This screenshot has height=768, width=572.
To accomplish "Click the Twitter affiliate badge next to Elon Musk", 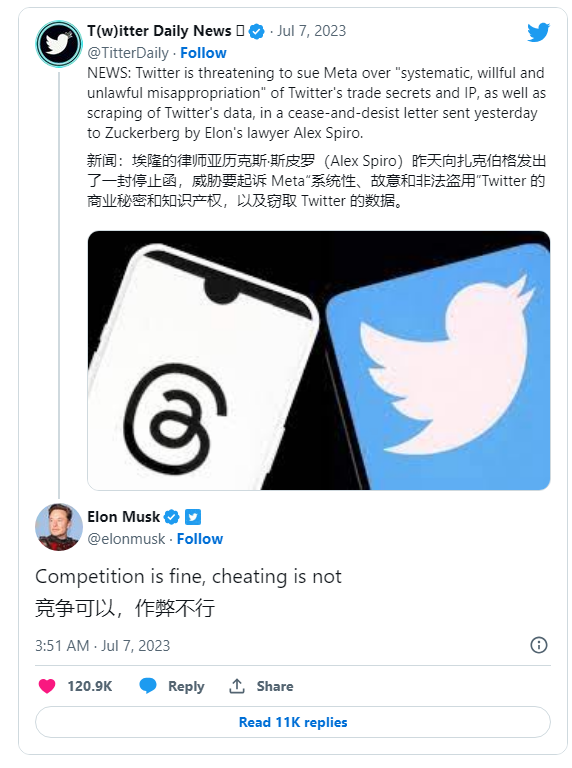I will tap(193, 517).
